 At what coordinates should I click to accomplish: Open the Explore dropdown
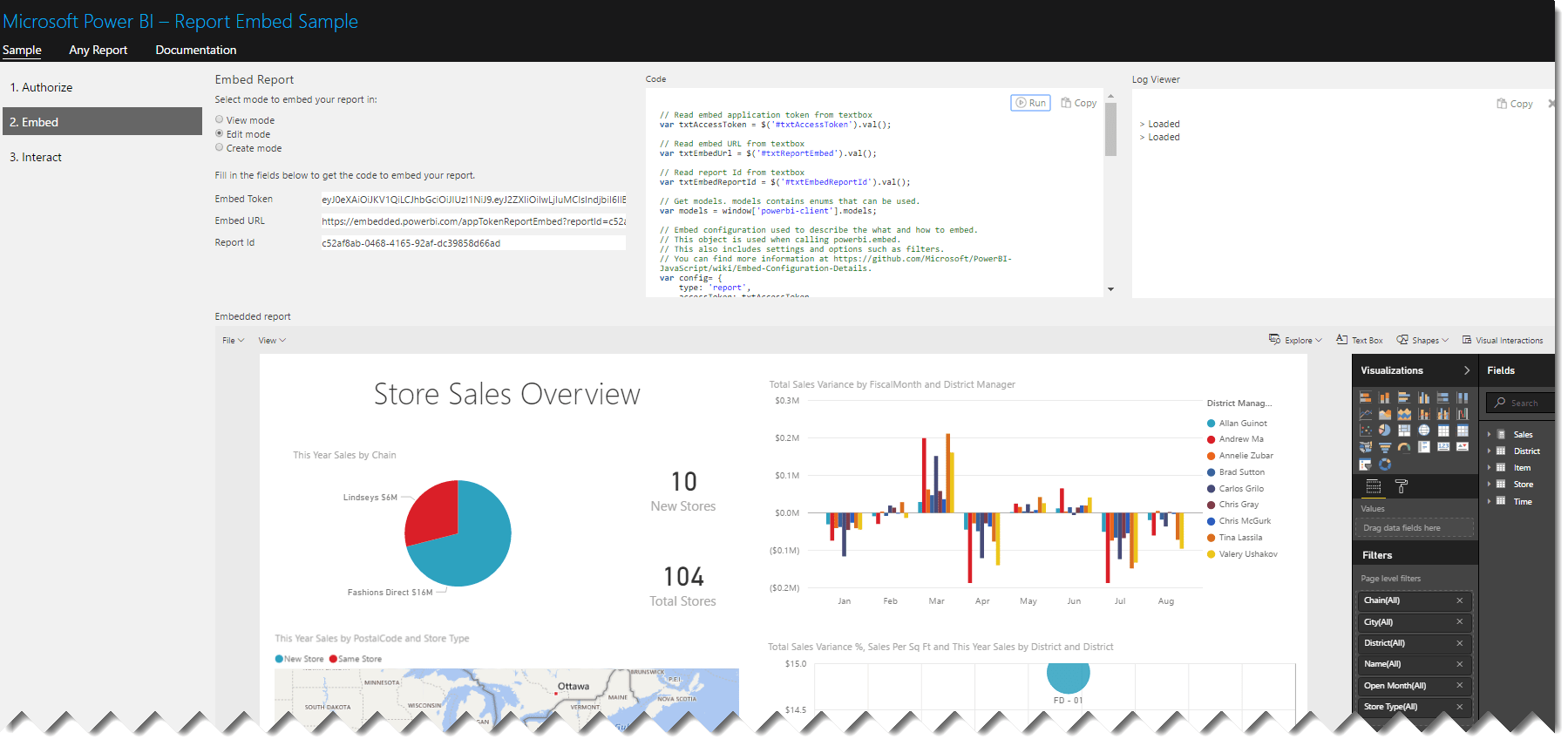click(x=1295, y=340)
